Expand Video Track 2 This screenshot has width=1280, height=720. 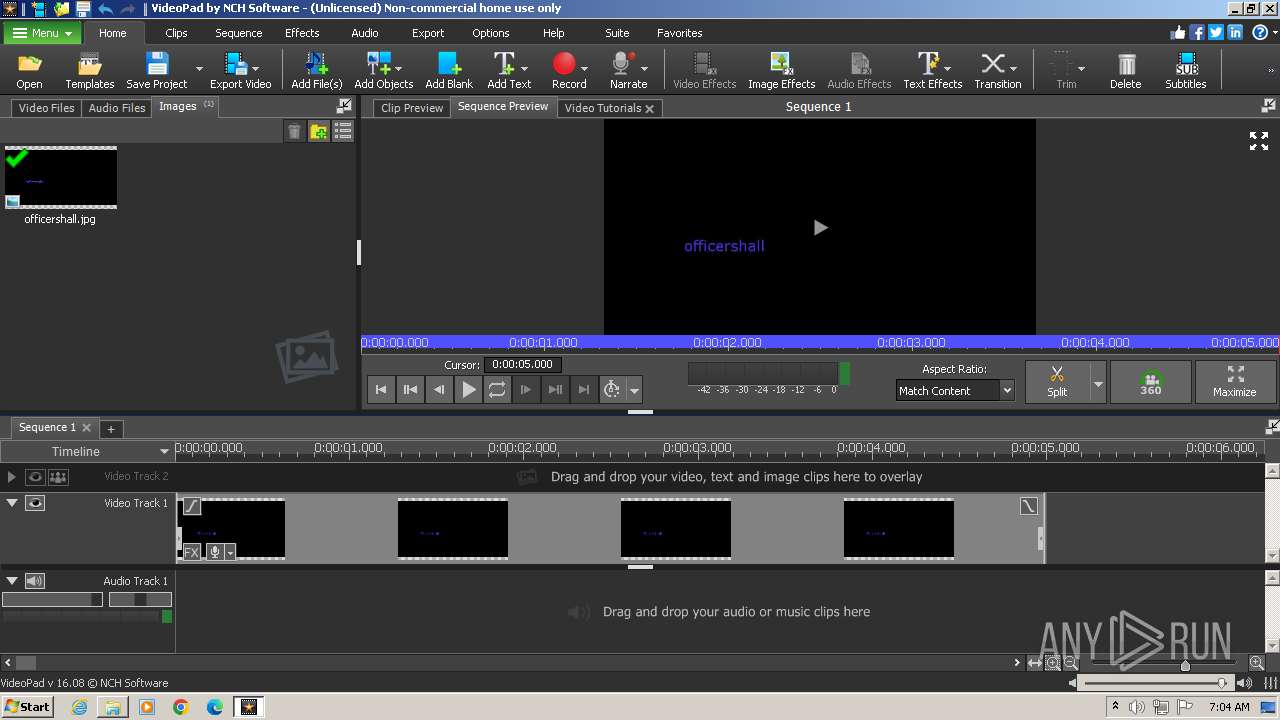(12, 477)
